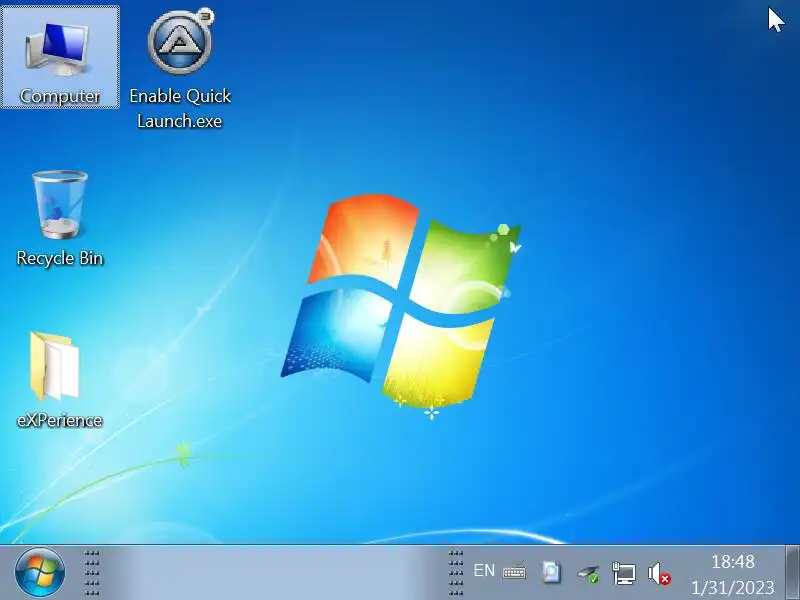Click the Computer icon label text
The width and height of the screenshot is (800, 600).
coord(60,96)
